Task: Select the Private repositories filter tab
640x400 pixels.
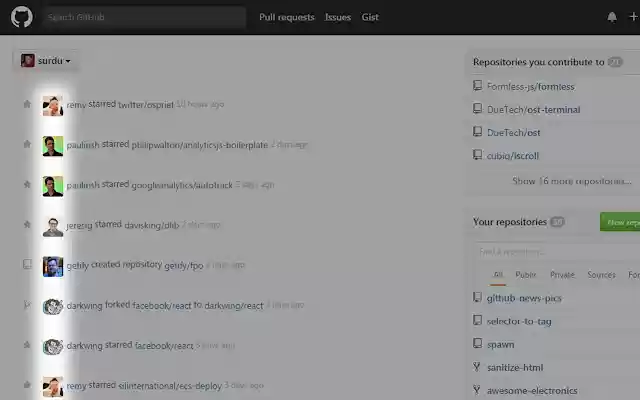Action: [562, 275]
